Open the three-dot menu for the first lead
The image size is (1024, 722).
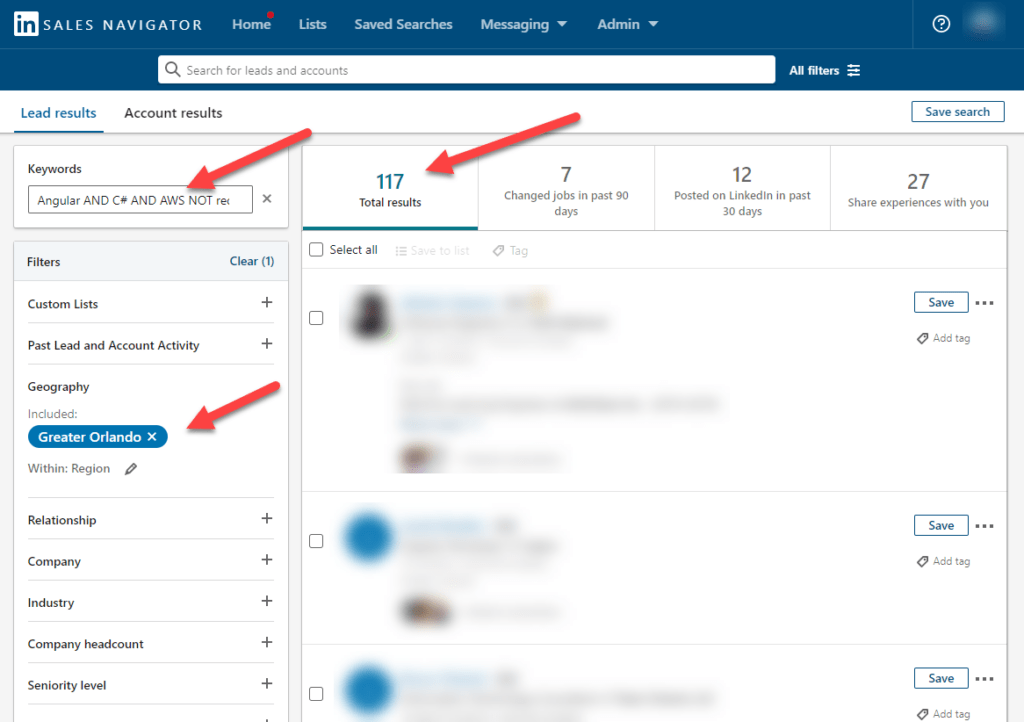pyautogui.click(x=984, y=303)
